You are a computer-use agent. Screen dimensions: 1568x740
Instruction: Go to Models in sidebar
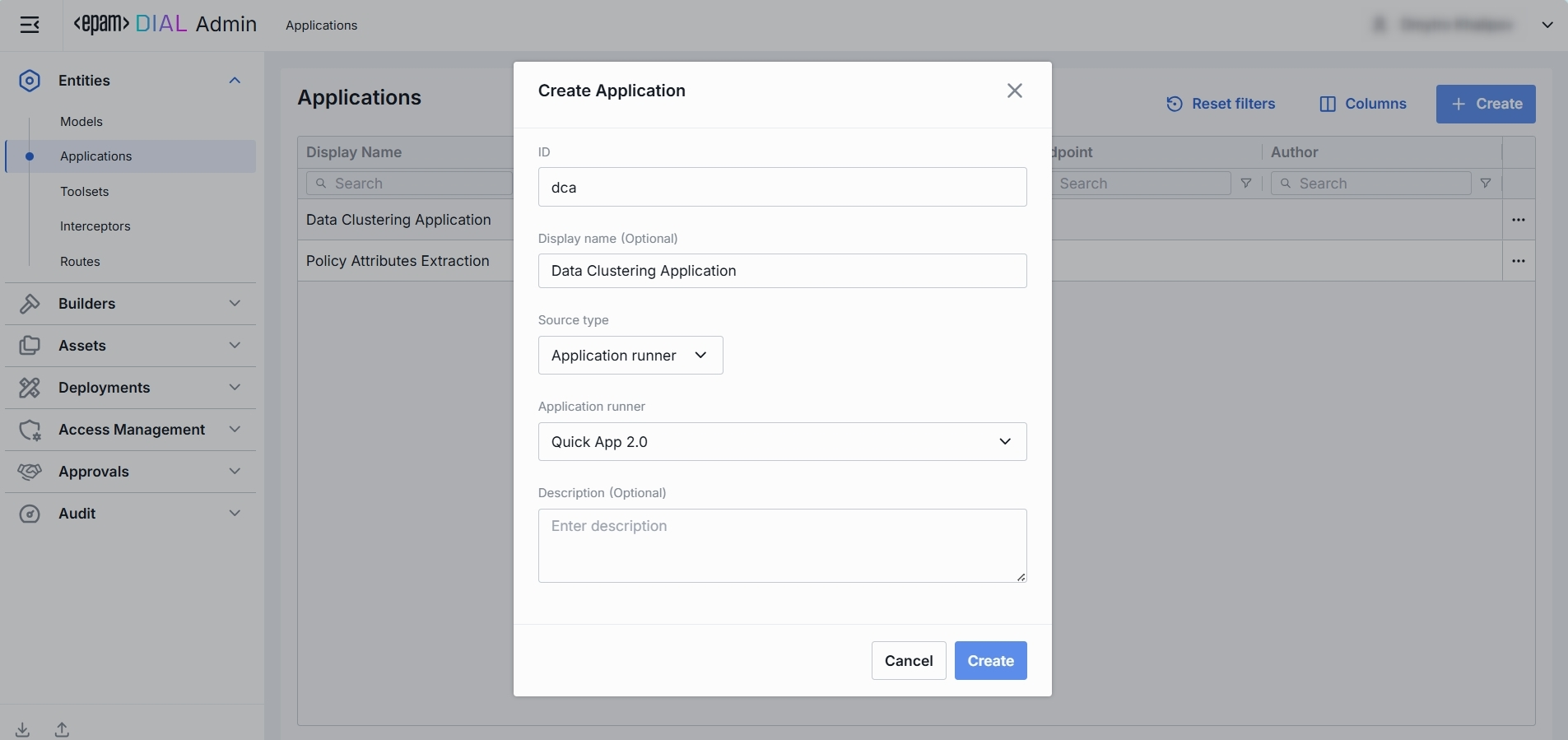point(81,122)
